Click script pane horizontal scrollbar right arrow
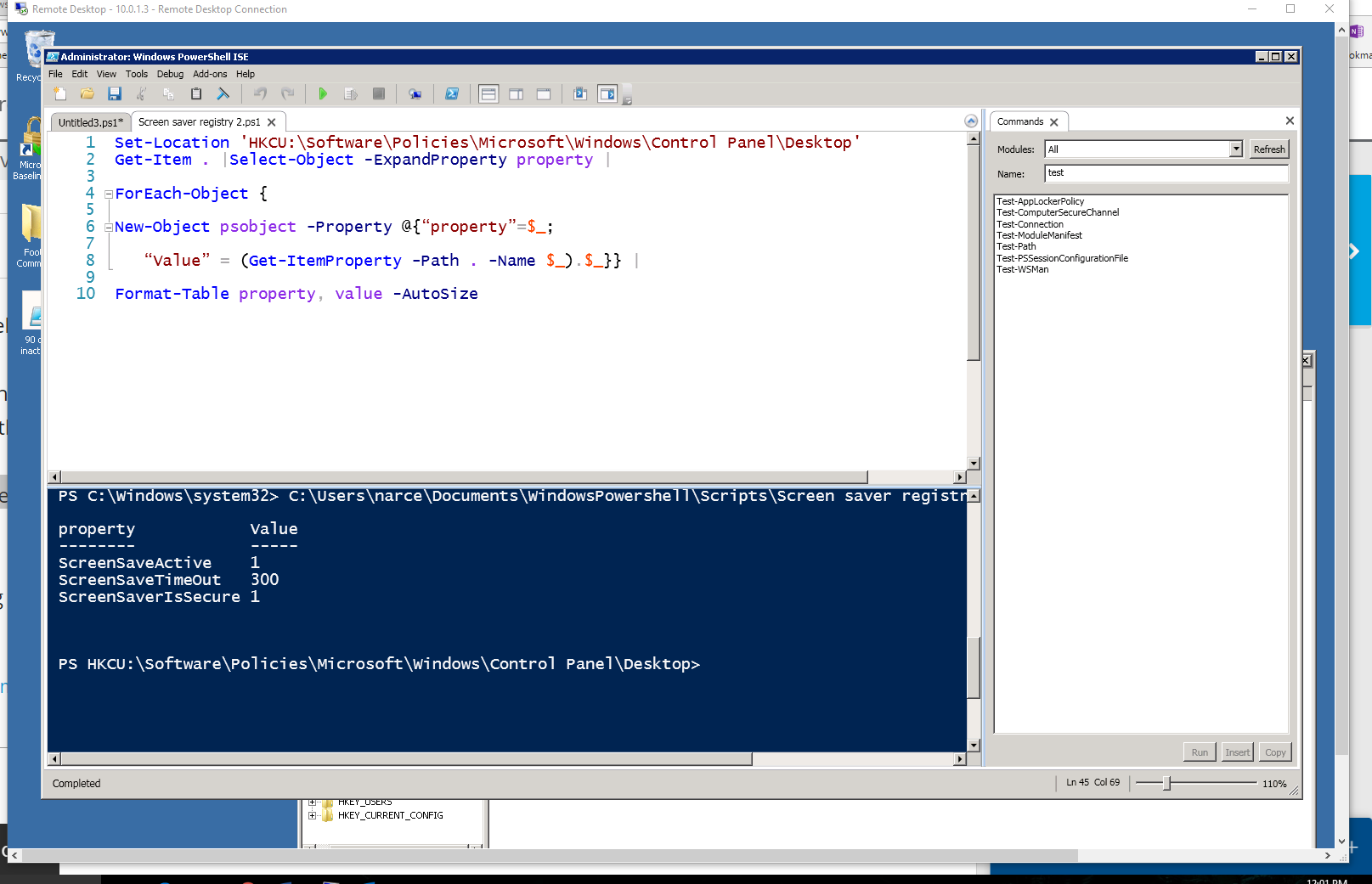 click(960, 477)
